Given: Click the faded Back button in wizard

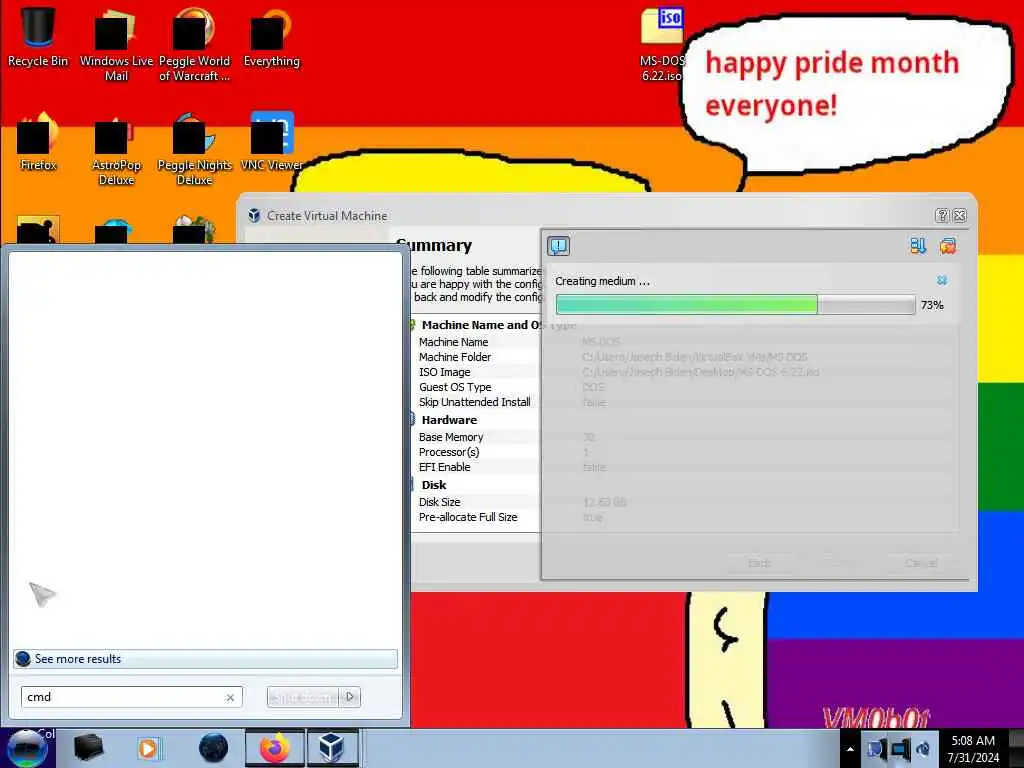Looking at the screenshot, I should pos(759,562).
